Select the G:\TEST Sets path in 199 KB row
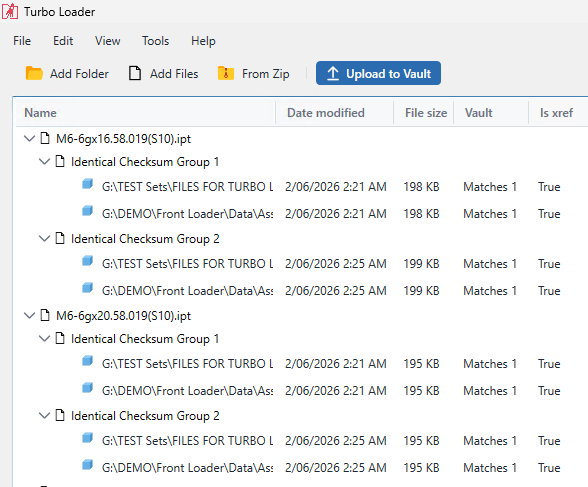The image size is (588, 487). (x=188, y=263)
